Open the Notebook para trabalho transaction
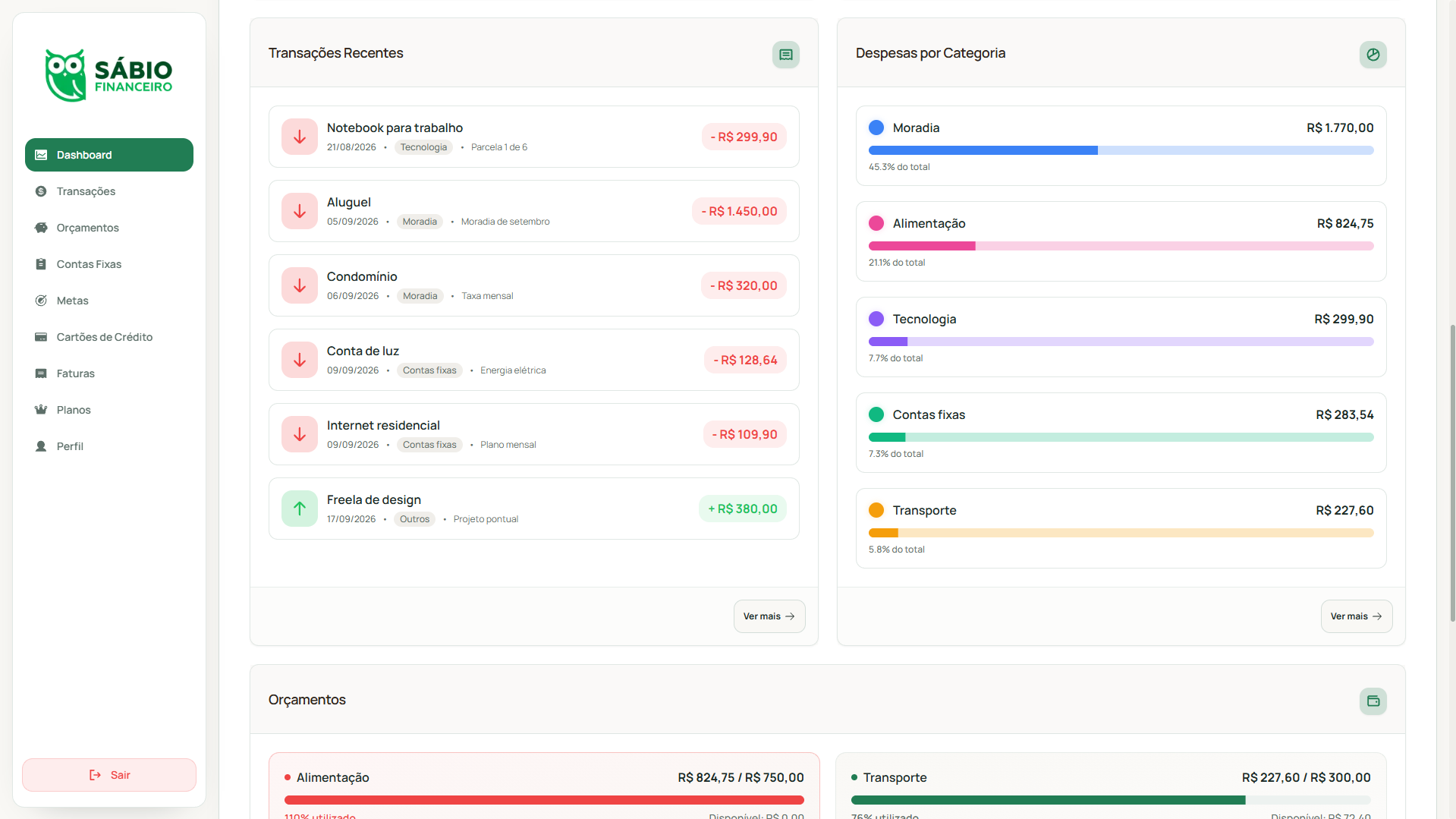The width and height of the screenshot is (1456, 819). [534, 137]
